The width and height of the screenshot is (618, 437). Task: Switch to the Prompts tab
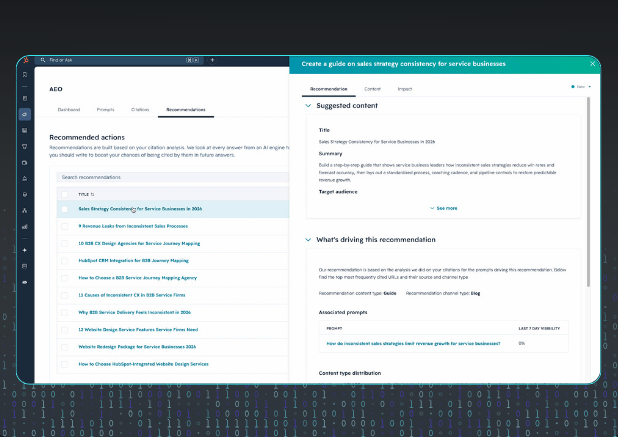pyautogui.click(x=105, y=110)
